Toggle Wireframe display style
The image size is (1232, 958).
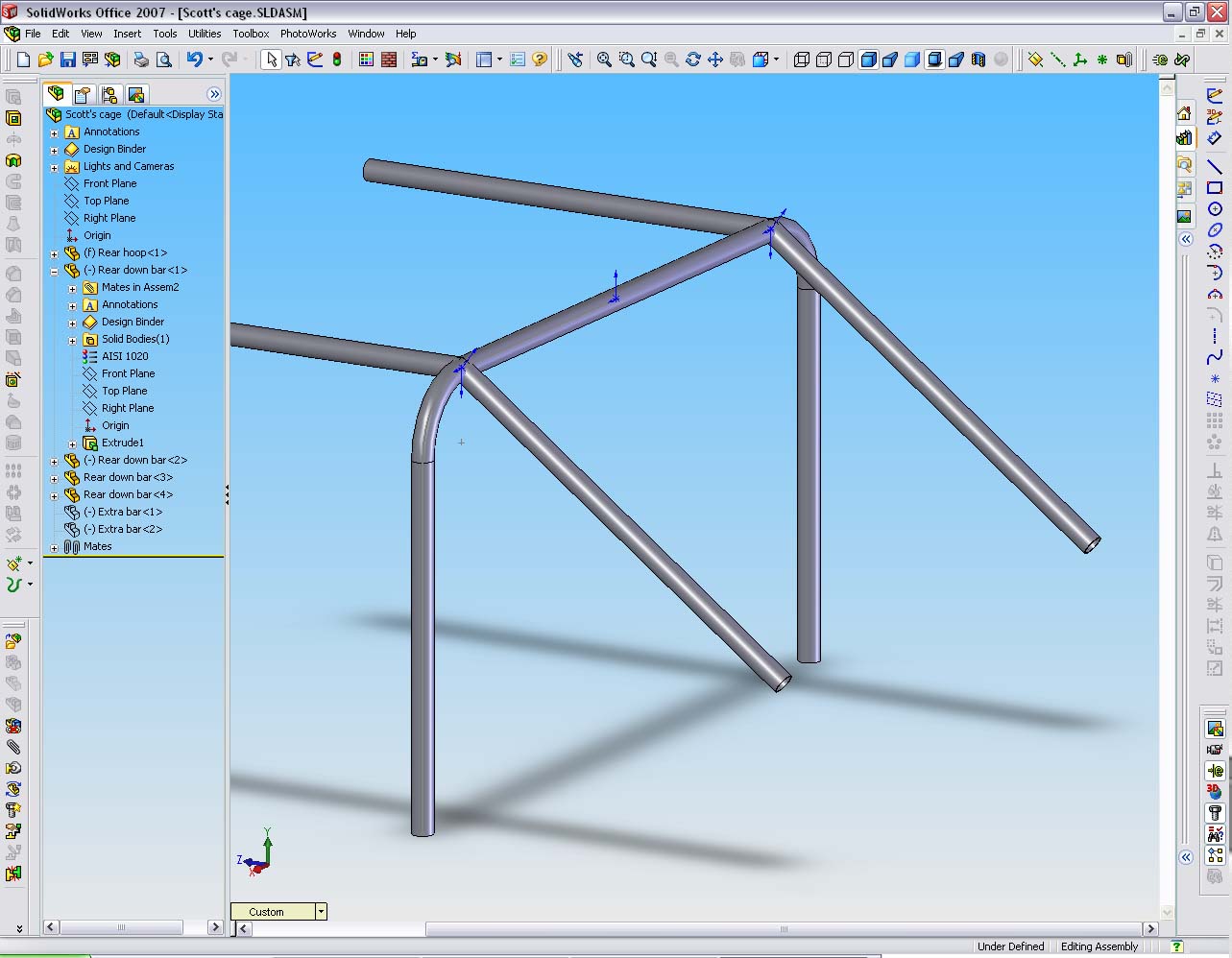pyautogui.click(x=801, y=60)
